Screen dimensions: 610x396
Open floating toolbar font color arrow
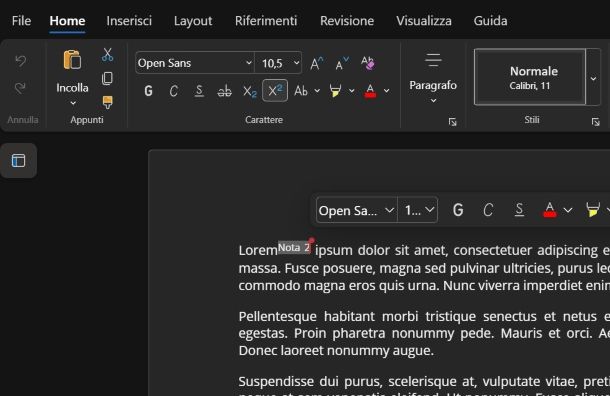click(568, 210)
